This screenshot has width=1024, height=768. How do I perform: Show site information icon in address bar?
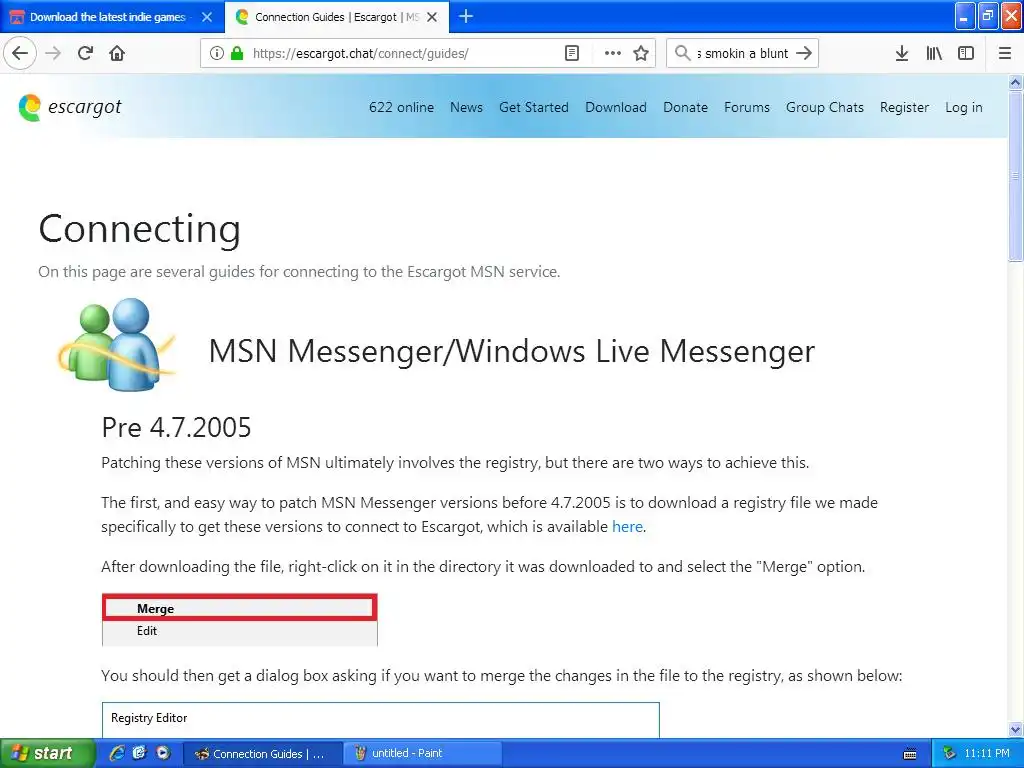[x=216, y=53]
